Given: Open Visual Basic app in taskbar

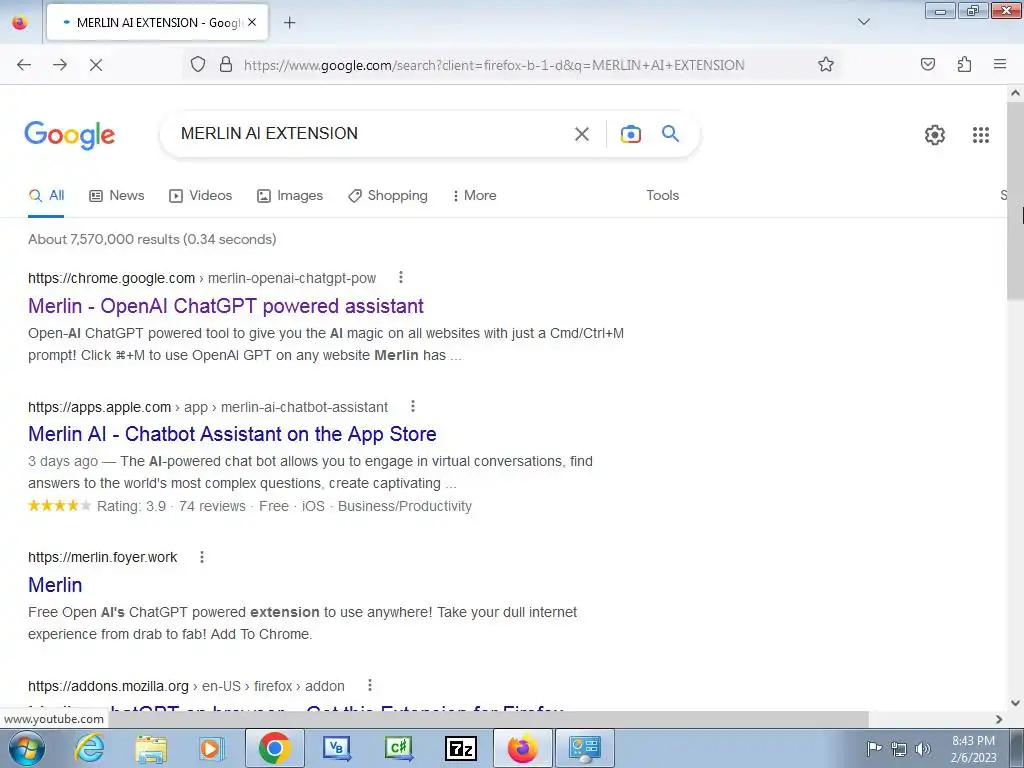Looking at the screenshot, I should 336,748.
